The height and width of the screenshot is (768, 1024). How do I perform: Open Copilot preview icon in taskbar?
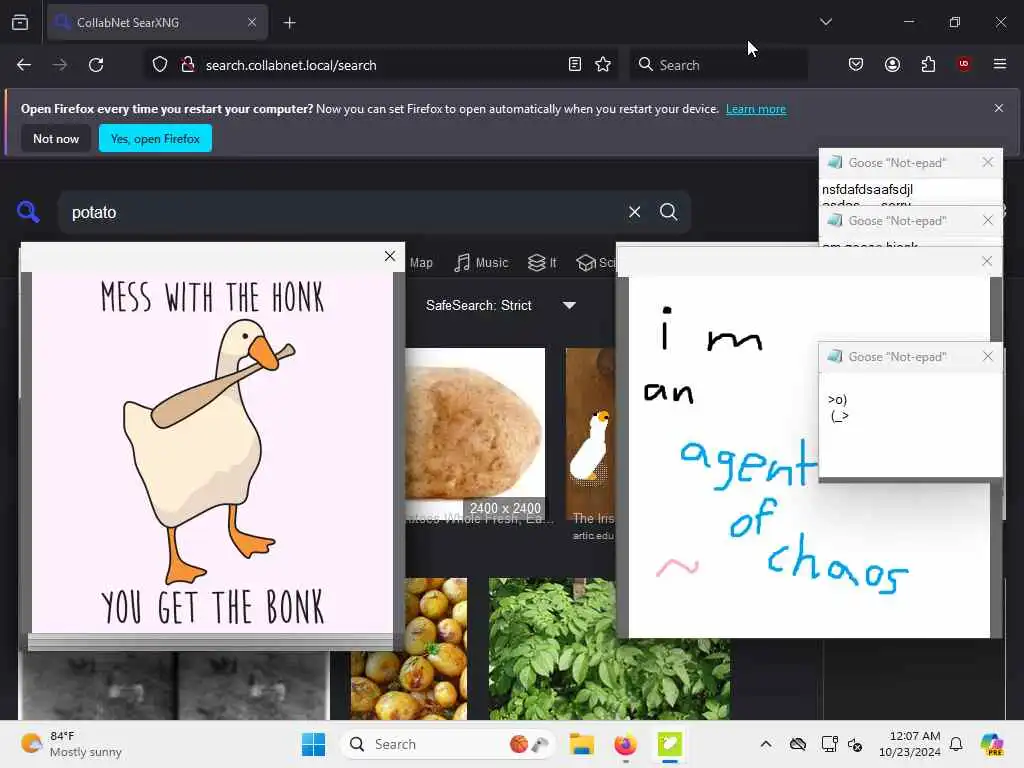click(x=991, y=744)
